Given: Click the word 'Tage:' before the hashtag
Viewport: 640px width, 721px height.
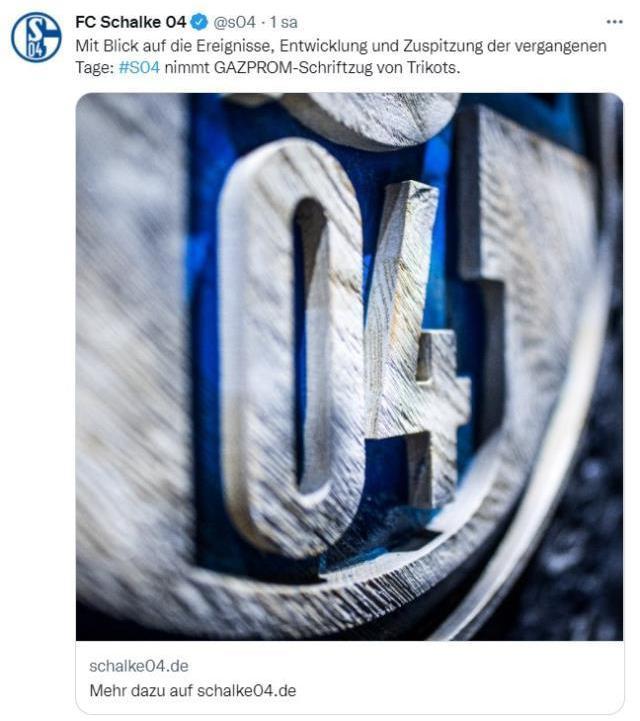Looking at the screenshot, I should (x=94, y=68).
